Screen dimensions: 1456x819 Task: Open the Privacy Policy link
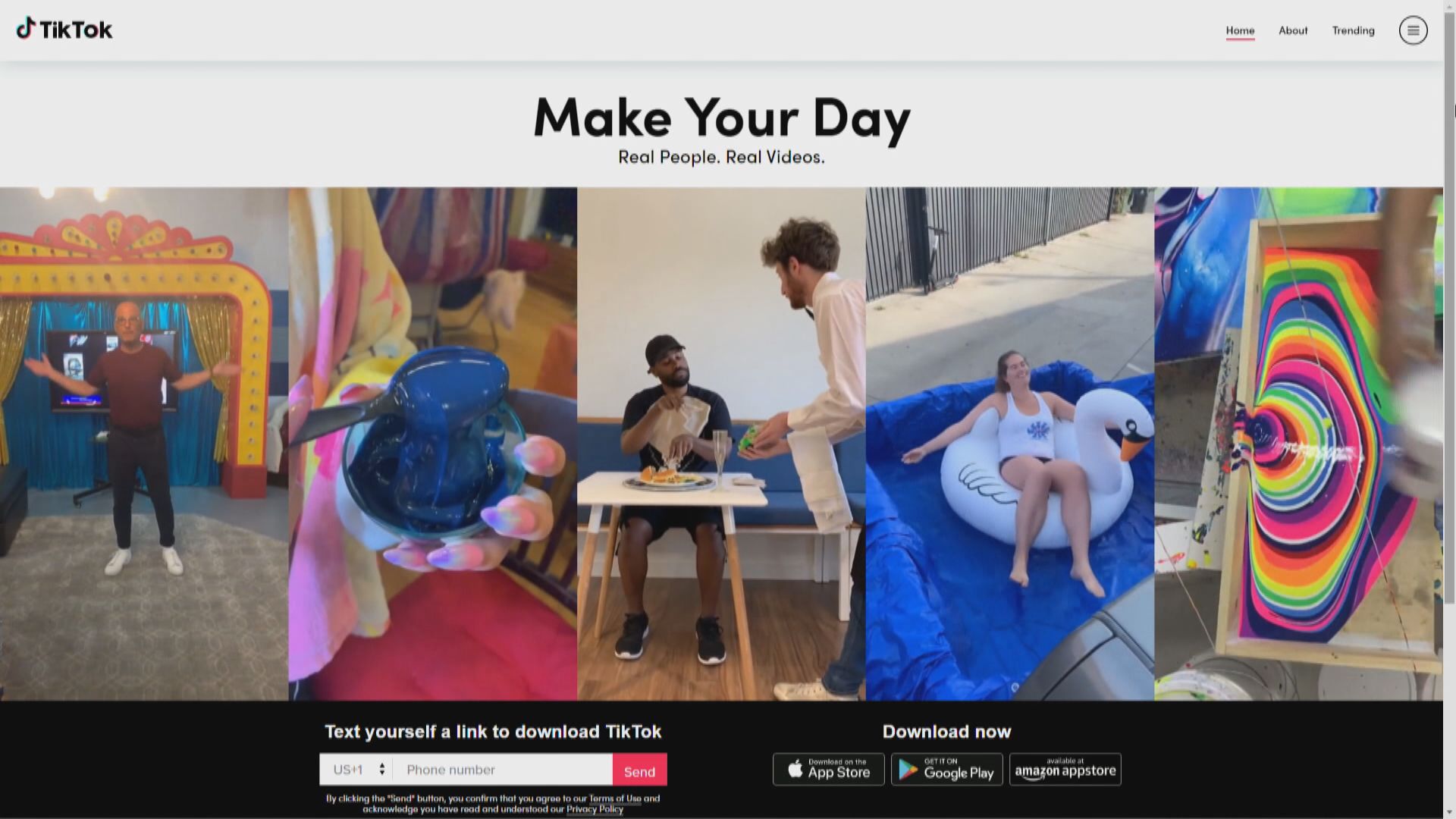595,809
